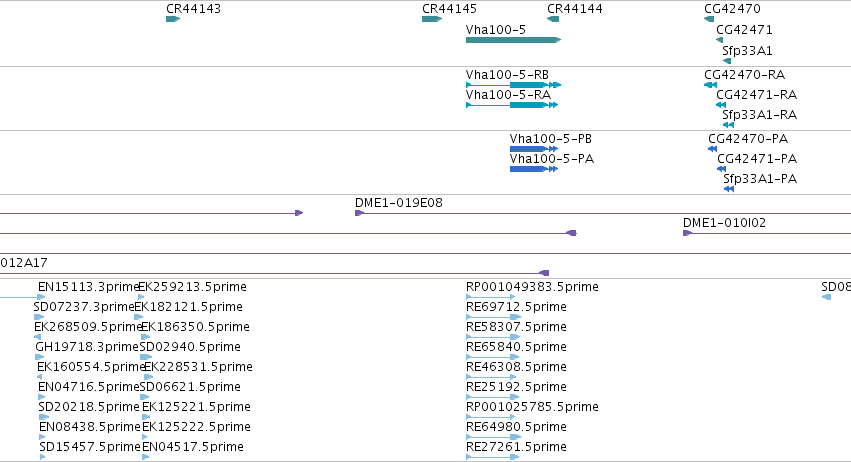The width and height of the screenshot is (851, 462).
Task: Select the RP001049383.5prime EST feature
Action: (491, 297)
